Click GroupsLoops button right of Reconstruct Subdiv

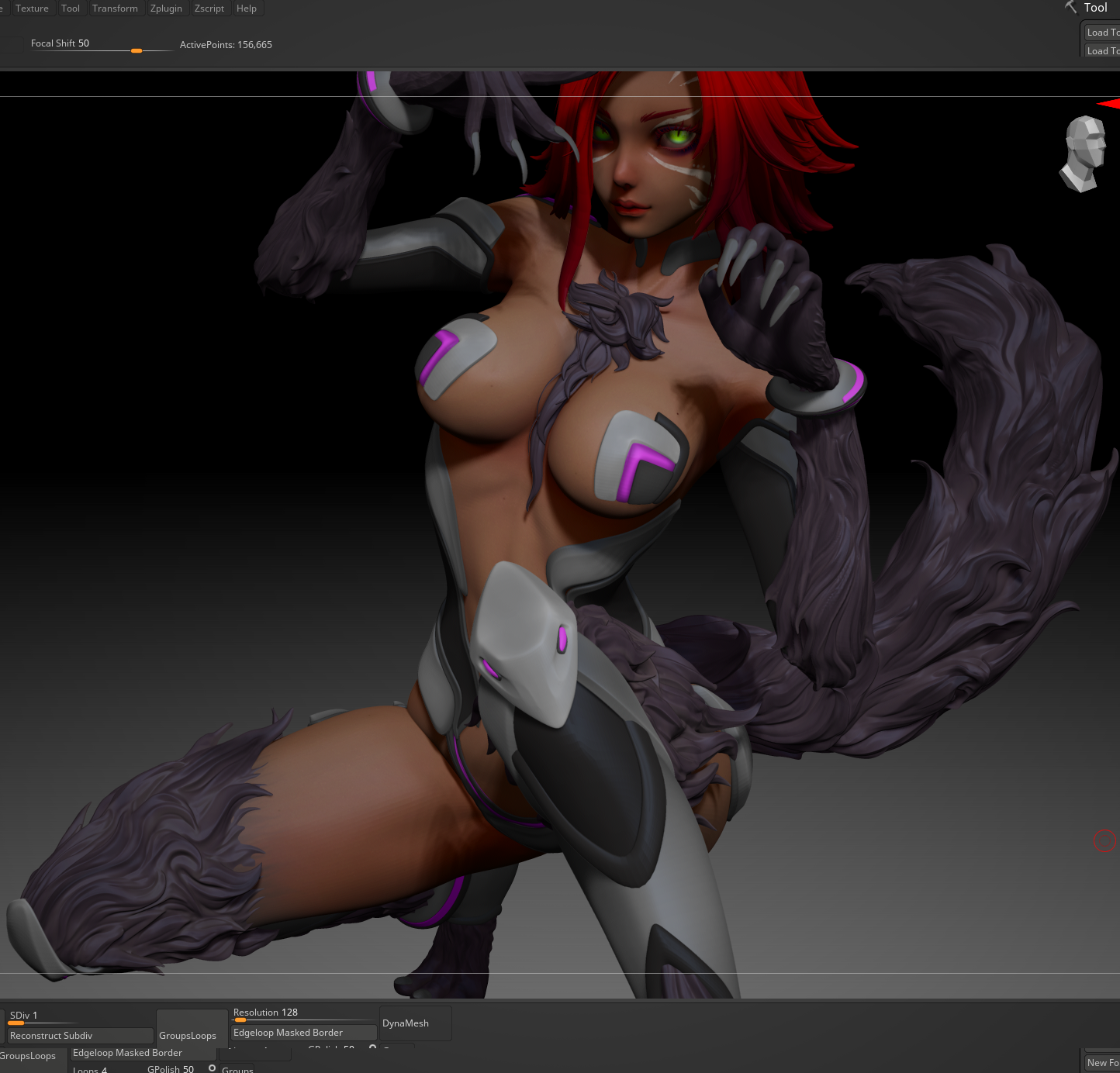188,1035
